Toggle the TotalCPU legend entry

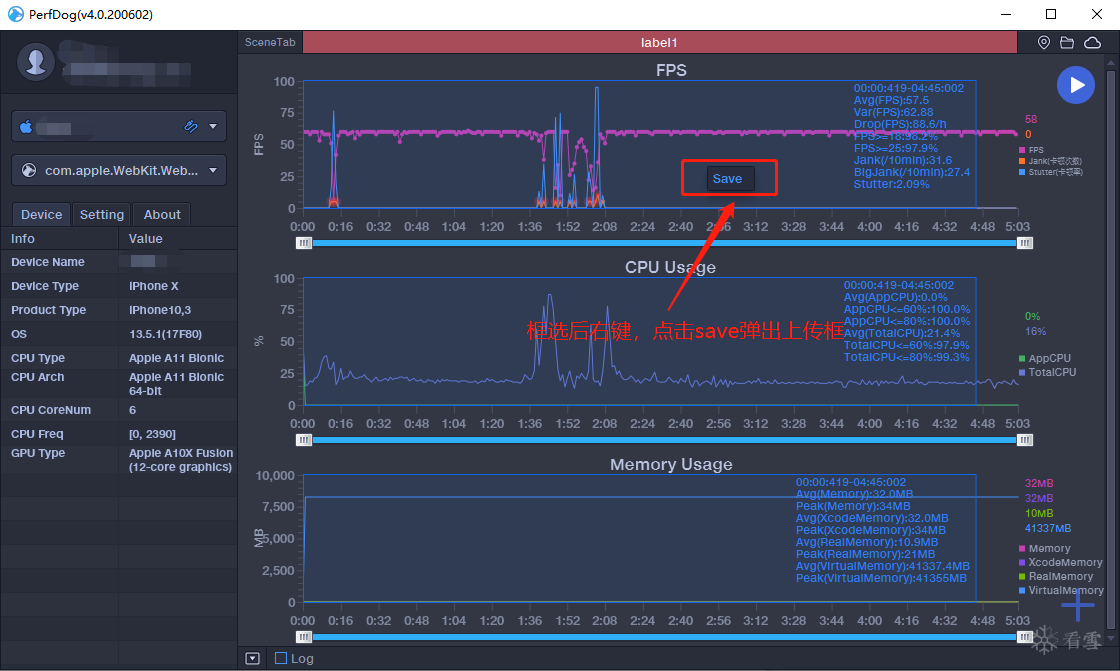pyautogui.click(x=1047, y=372)
